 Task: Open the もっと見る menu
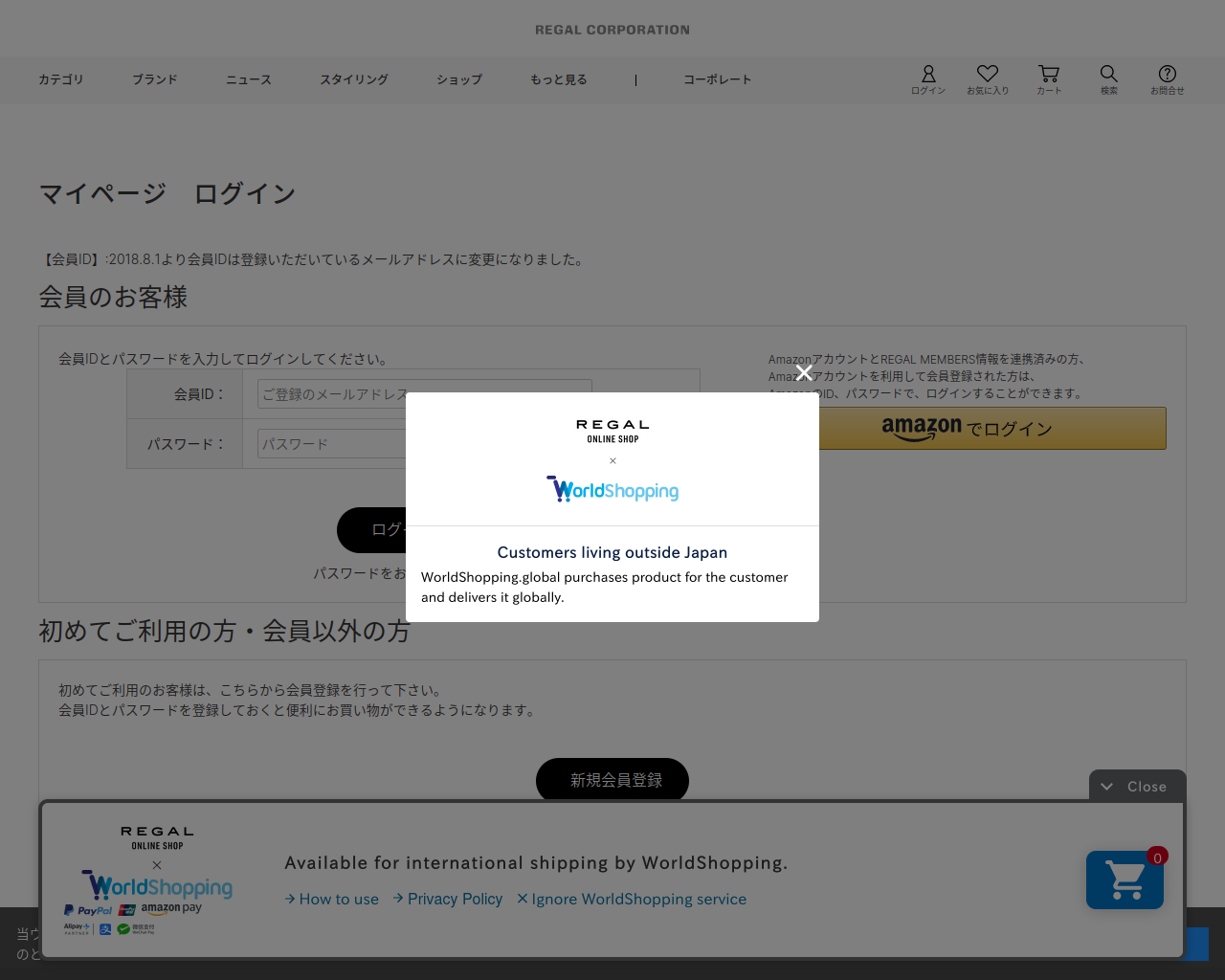[559, 79]
